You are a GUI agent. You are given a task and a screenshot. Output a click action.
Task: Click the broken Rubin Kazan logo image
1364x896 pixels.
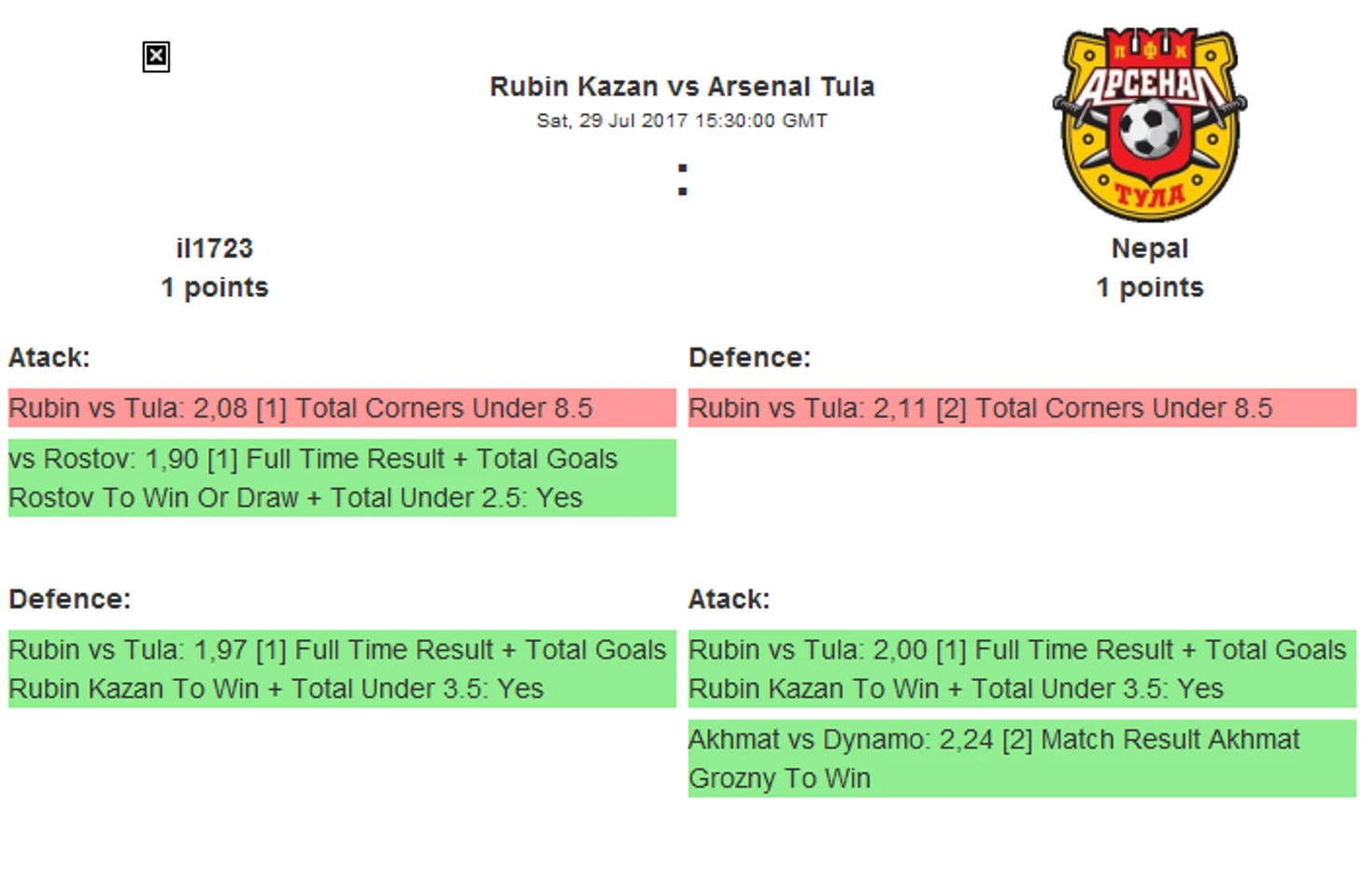(x=156, y=57)
